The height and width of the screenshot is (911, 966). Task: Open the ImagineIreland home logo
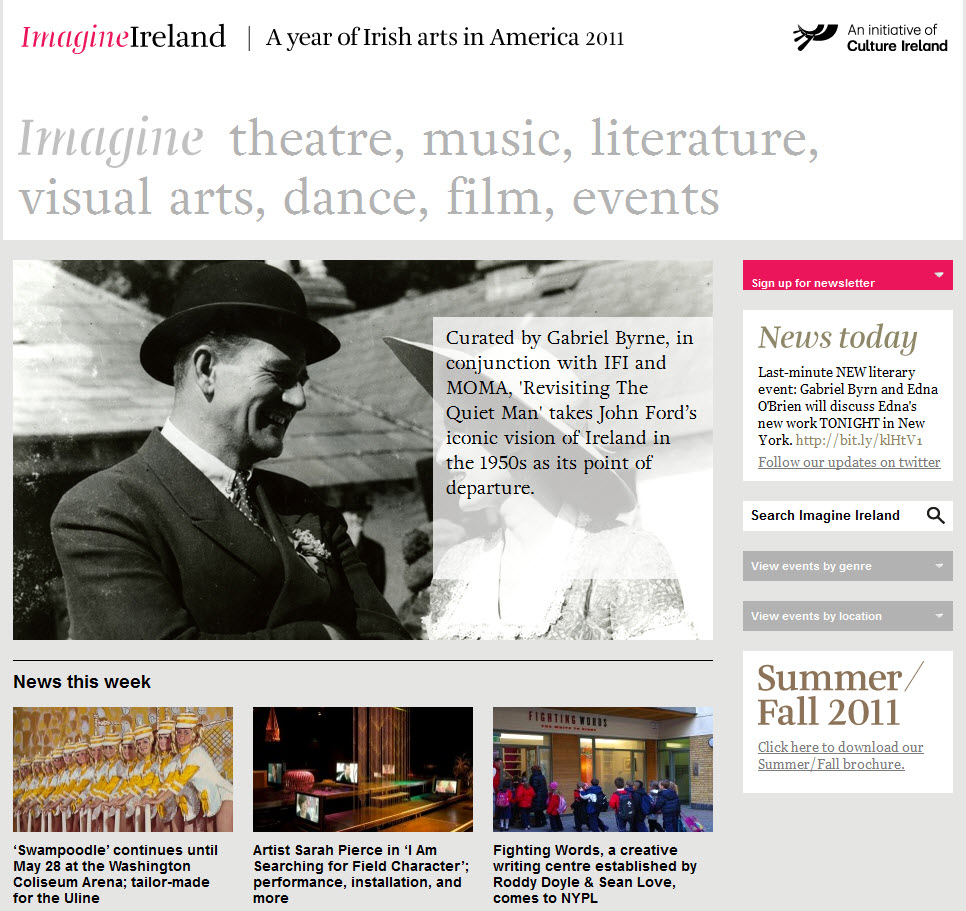click(x=124, y=38)
